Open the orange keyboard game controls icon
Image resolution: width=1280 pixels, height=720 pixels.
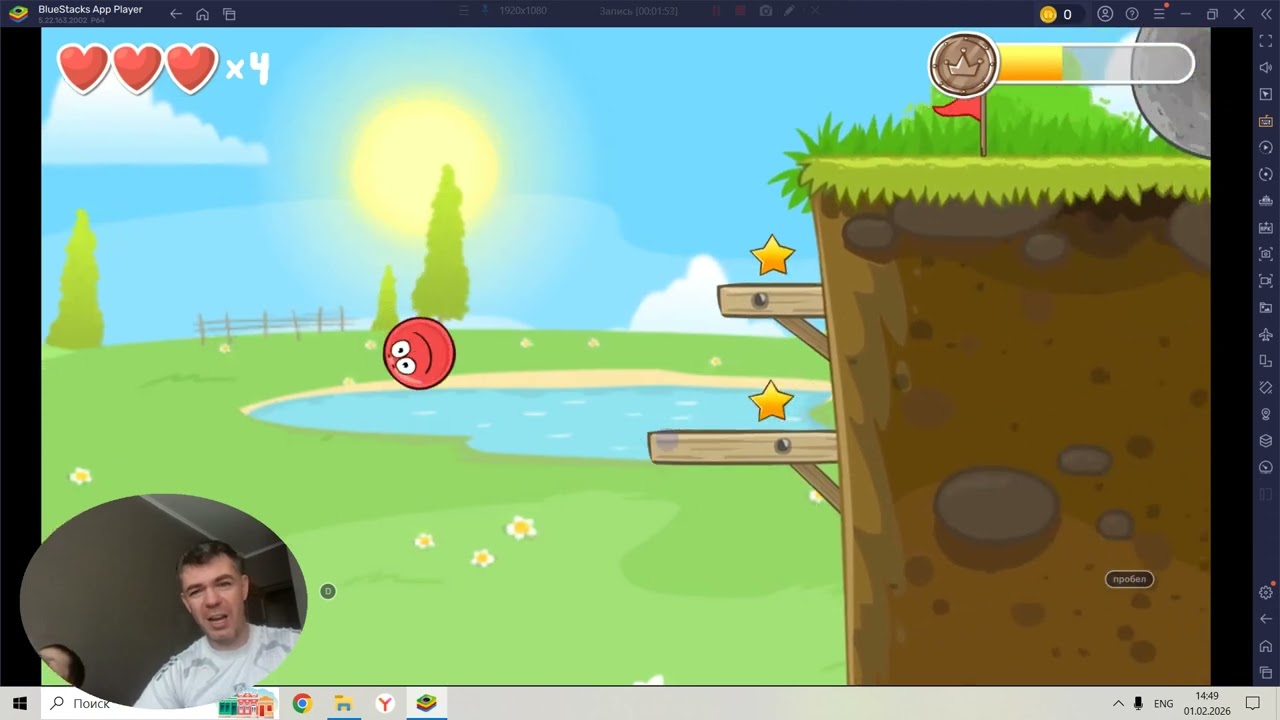[1265, 121]
